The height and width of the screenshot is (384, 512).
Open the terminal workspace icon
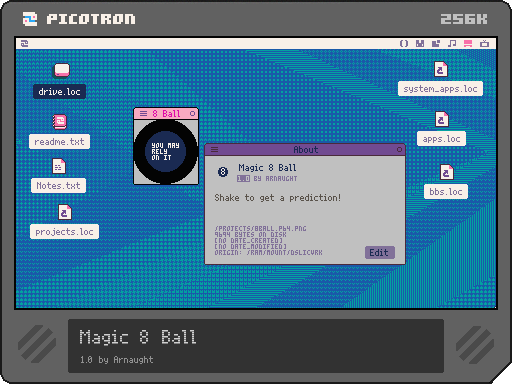[x=484, y=43]
